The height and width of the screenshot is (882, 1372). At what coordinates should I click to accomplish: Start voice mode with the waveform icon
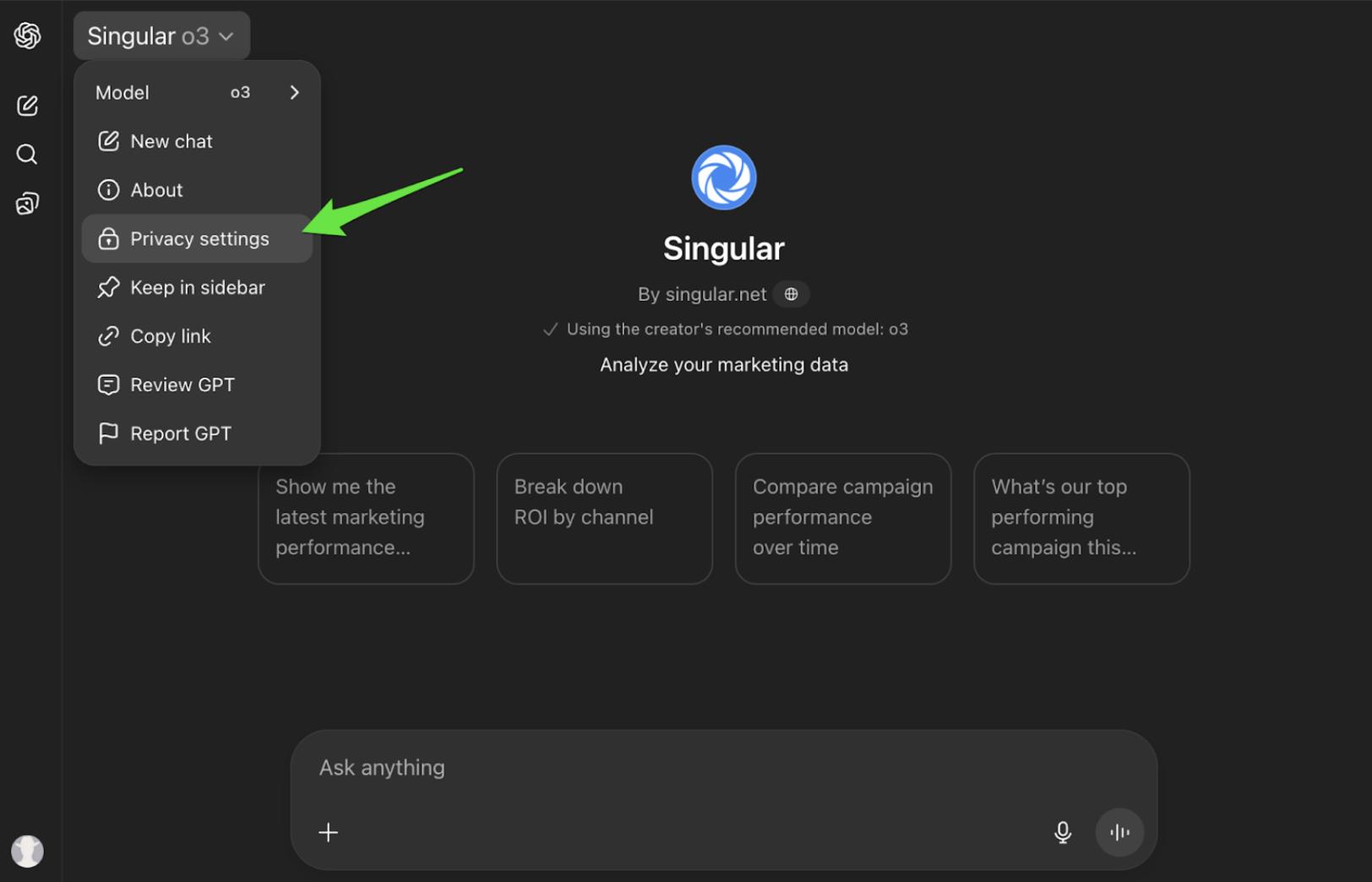click(1119, 832)
